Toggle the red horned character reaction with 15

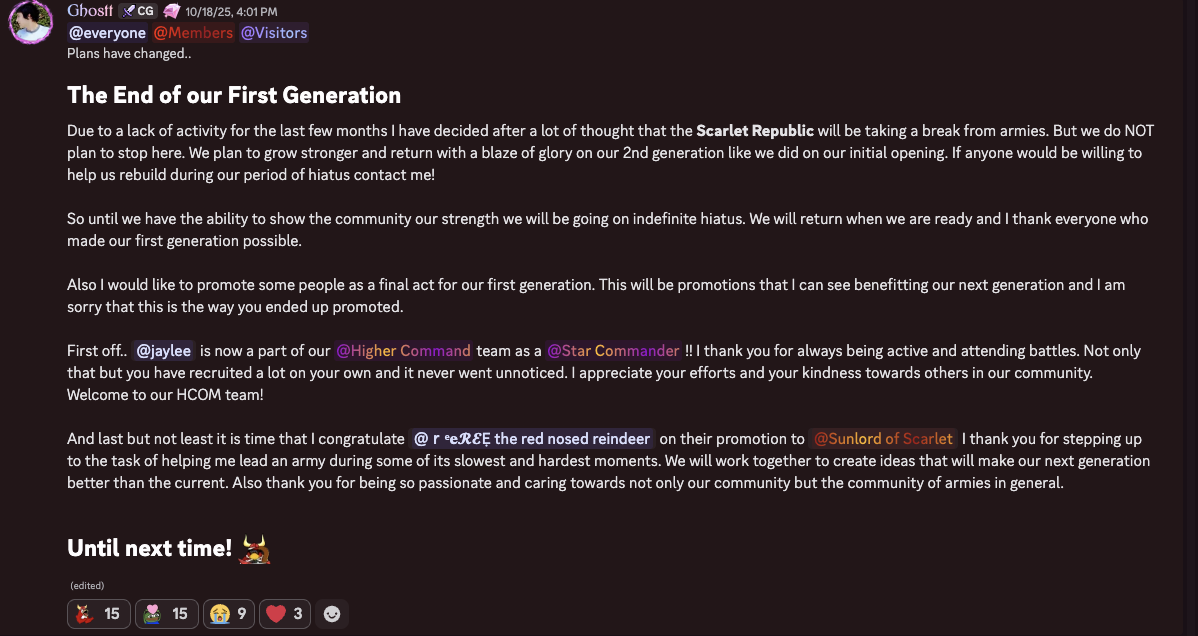click(98, 613)
